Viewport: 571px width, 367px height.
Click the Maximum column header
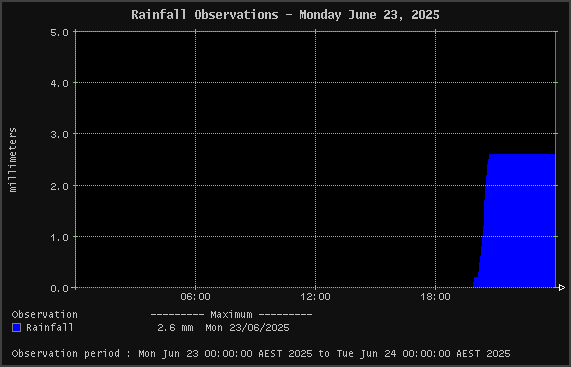(231, 314)
